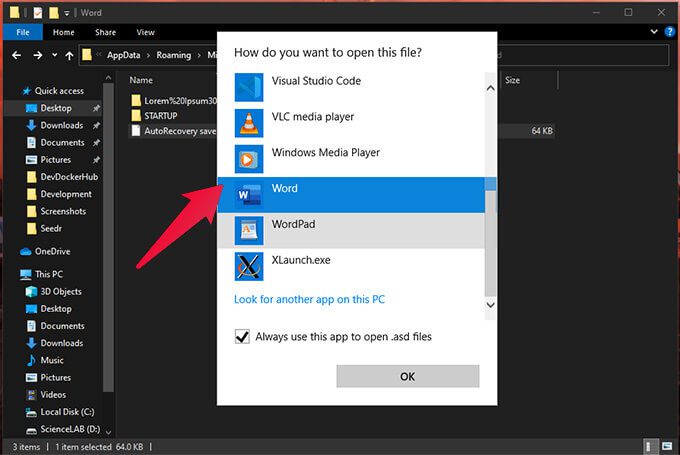Open the Home ribbon tab

(63, 32)
